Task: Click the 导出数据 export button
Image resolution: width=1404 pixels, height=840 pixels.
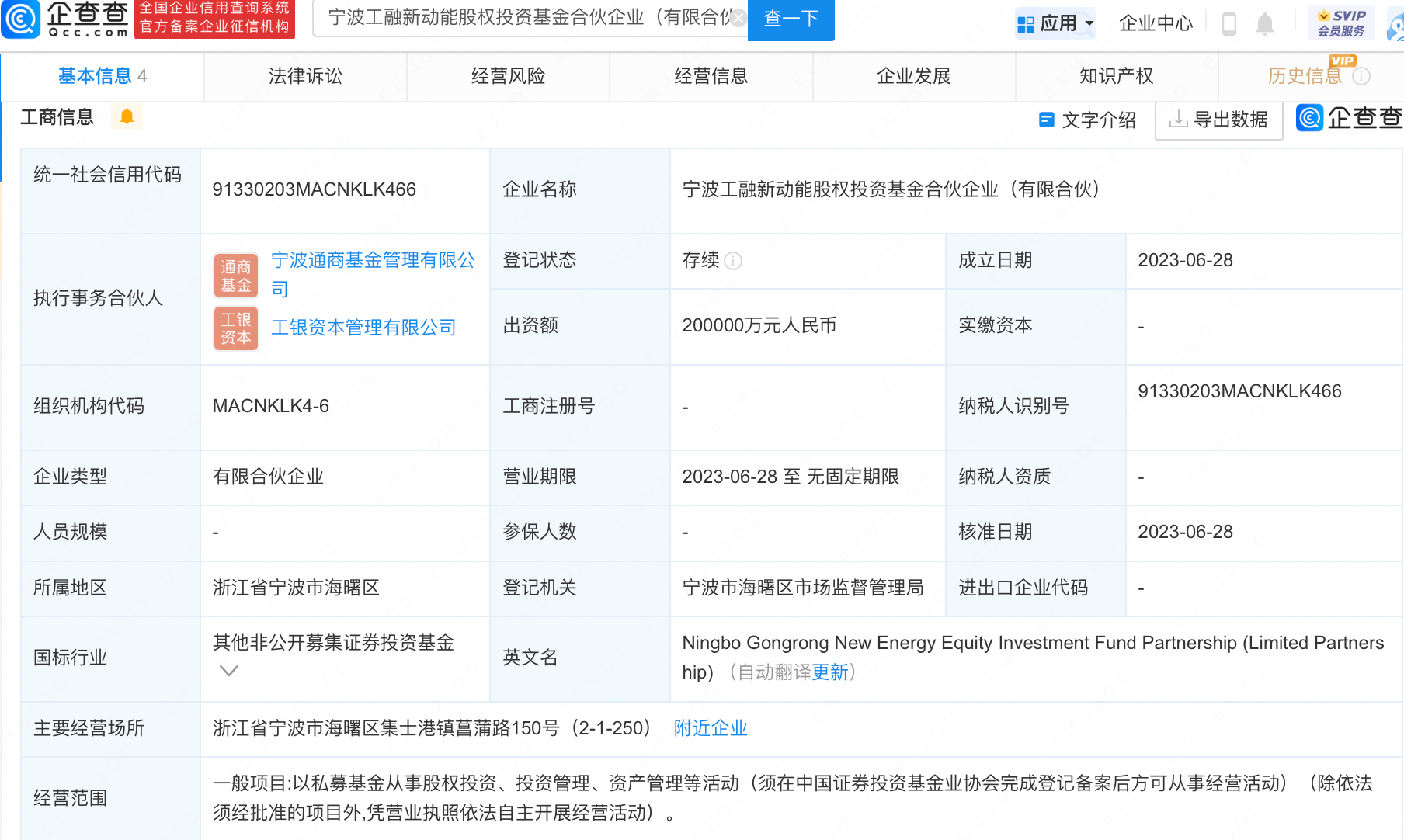Action: [1218, 120]
